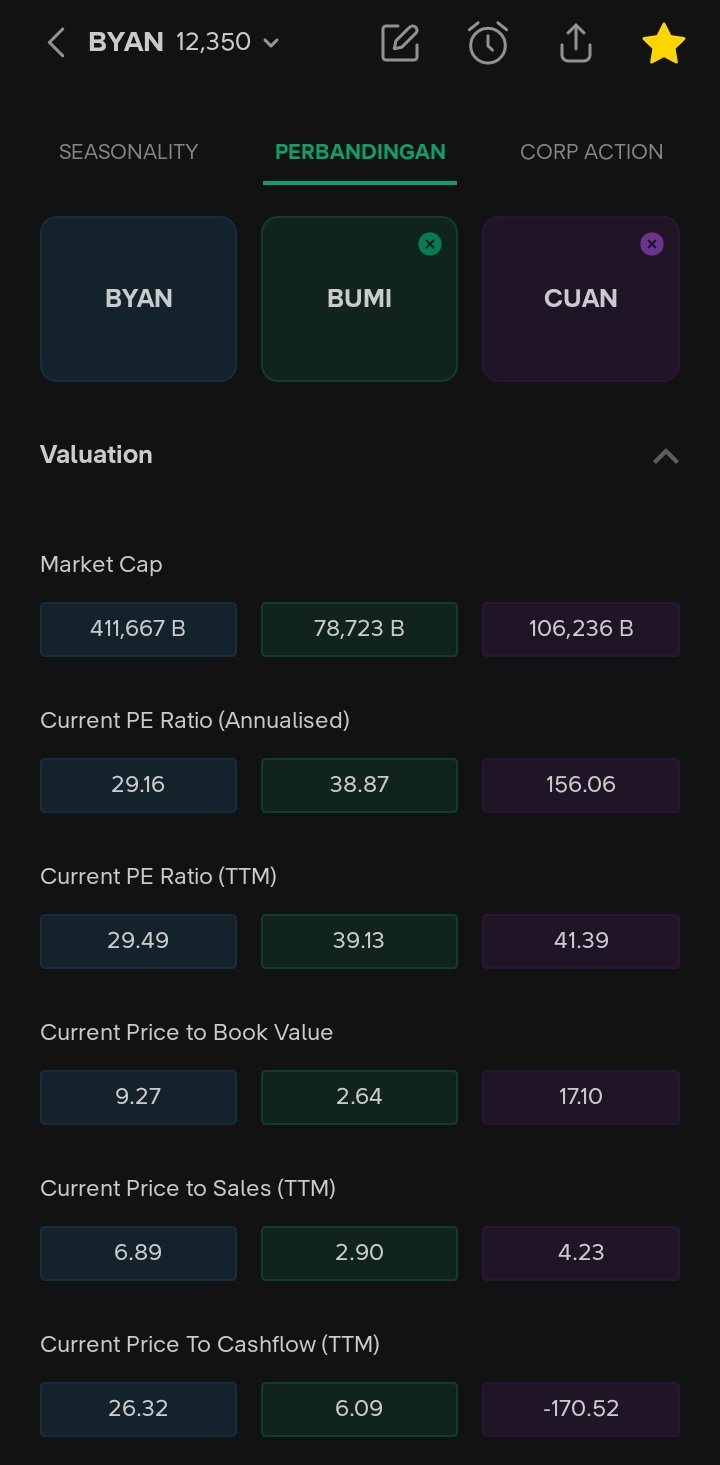Tap CUAN market cap 106,236 B
The width and height of the screenshot is (720, 1465).
tap(581, 629)
